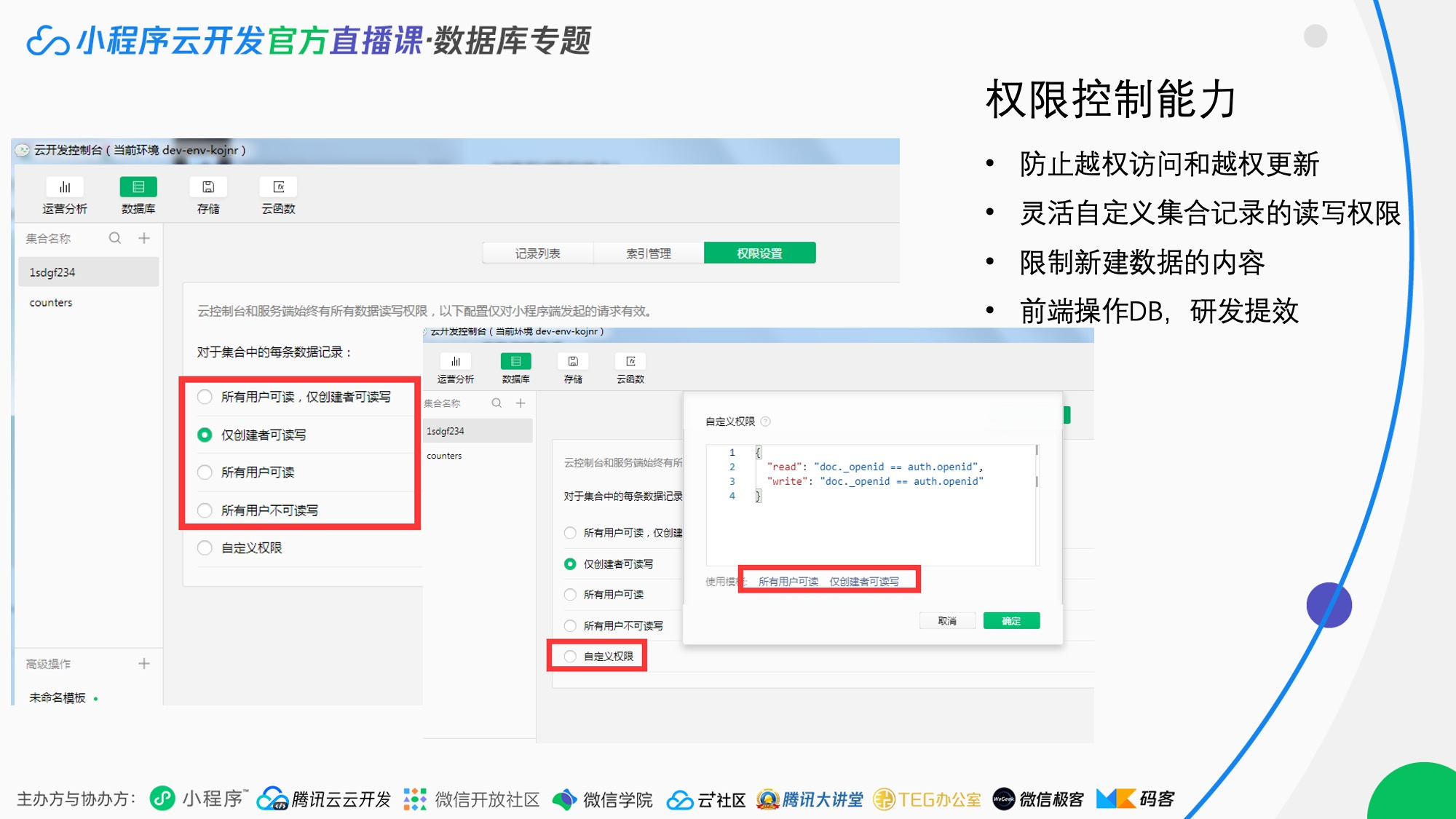Screen dimensions: 1456x819
Task: Click the 运营分析 analytics icon in main console
Action: pos(65,188)
